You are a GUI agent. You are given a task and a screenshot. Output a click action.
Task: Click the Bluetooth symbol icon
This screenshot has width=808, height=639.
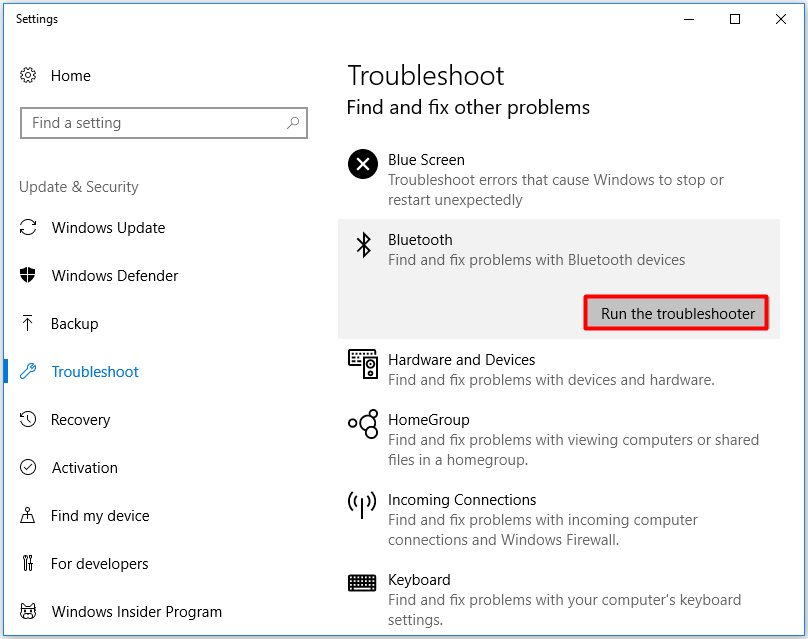364,245
